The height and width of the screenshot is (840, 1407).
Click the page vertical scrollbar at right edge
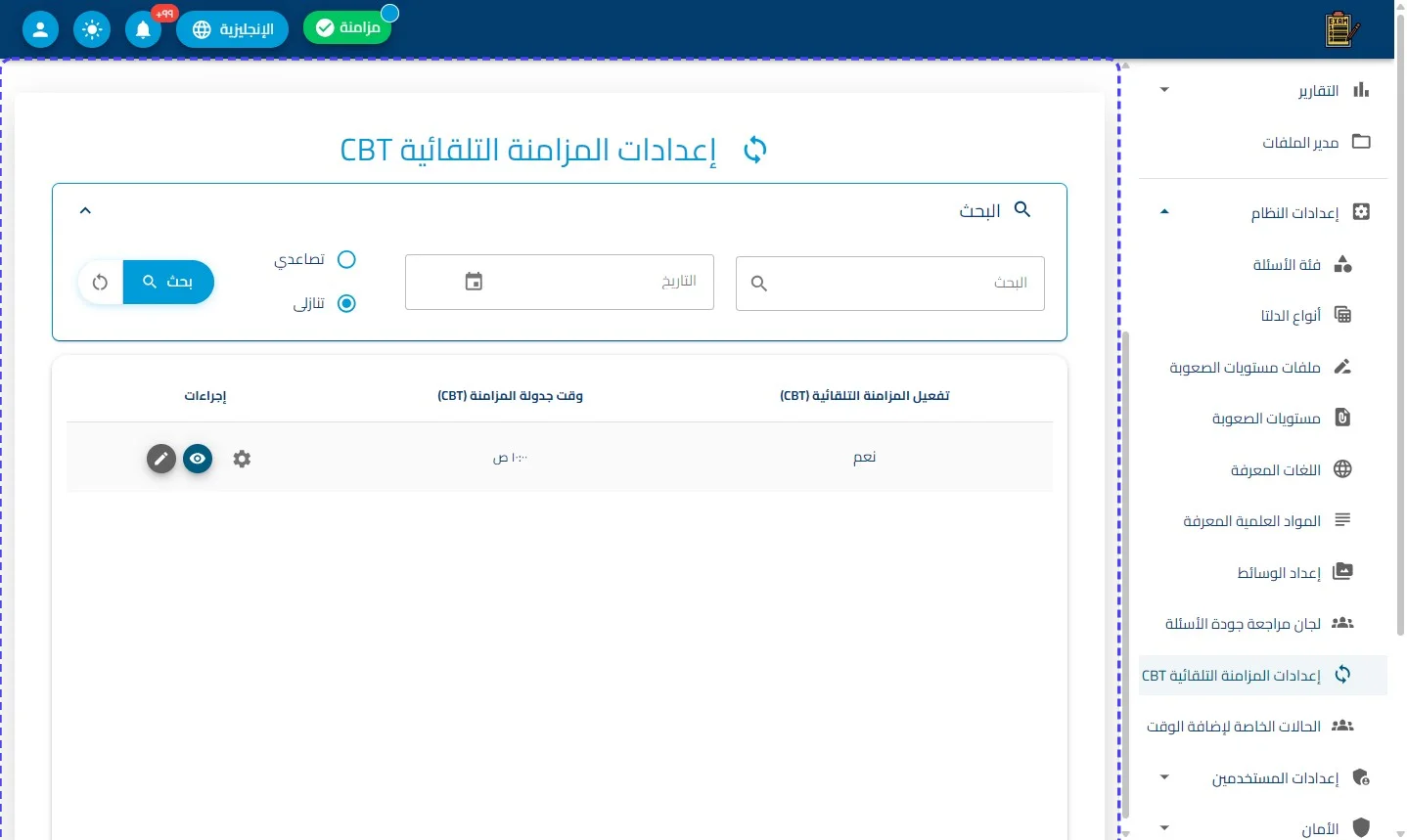coord(1400,326)
